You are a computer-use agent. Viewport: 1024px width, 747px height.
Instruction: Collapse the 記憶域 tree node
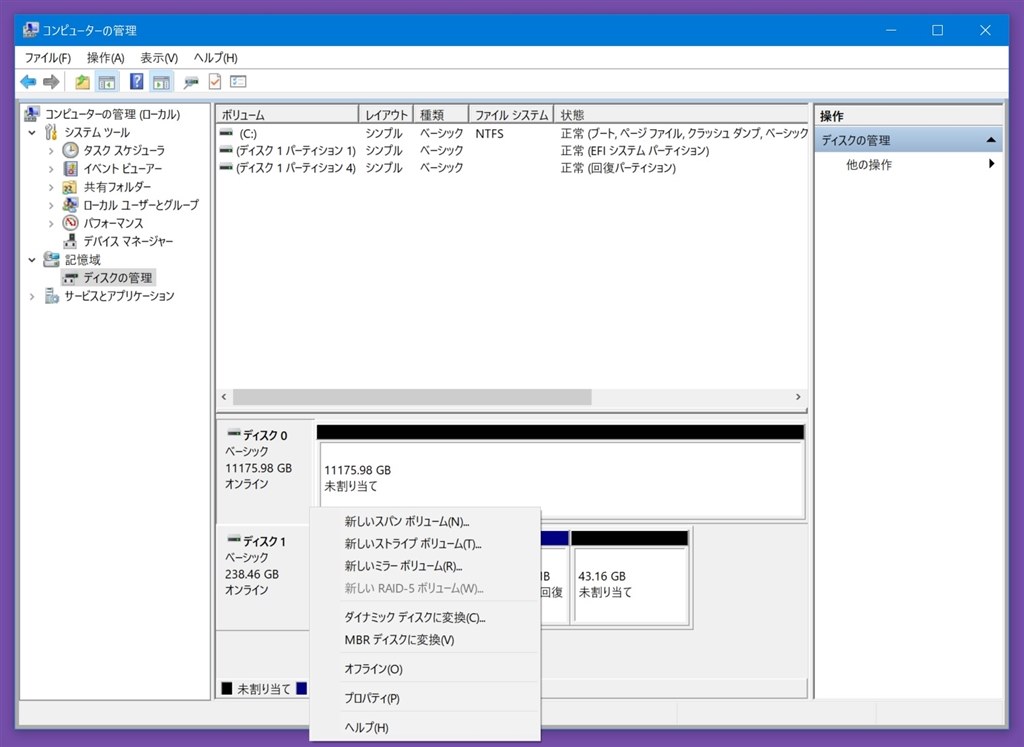click(32, 260)
